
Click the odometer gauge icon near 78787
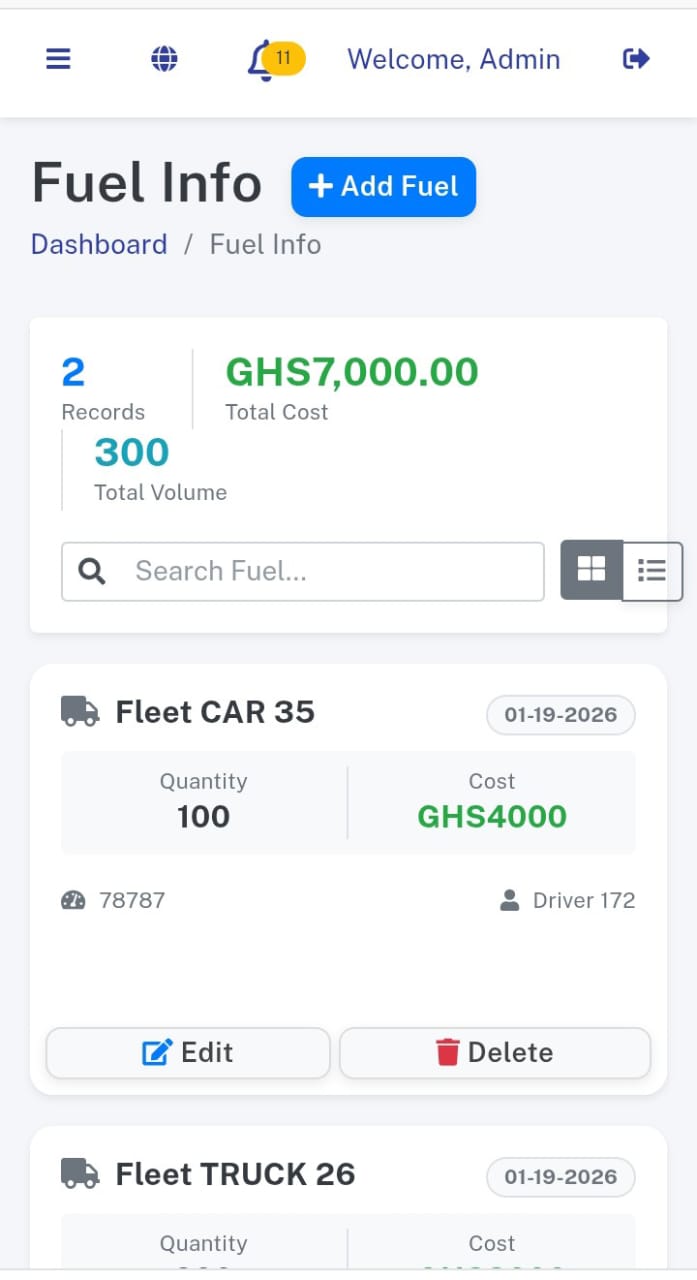[74, 900]
